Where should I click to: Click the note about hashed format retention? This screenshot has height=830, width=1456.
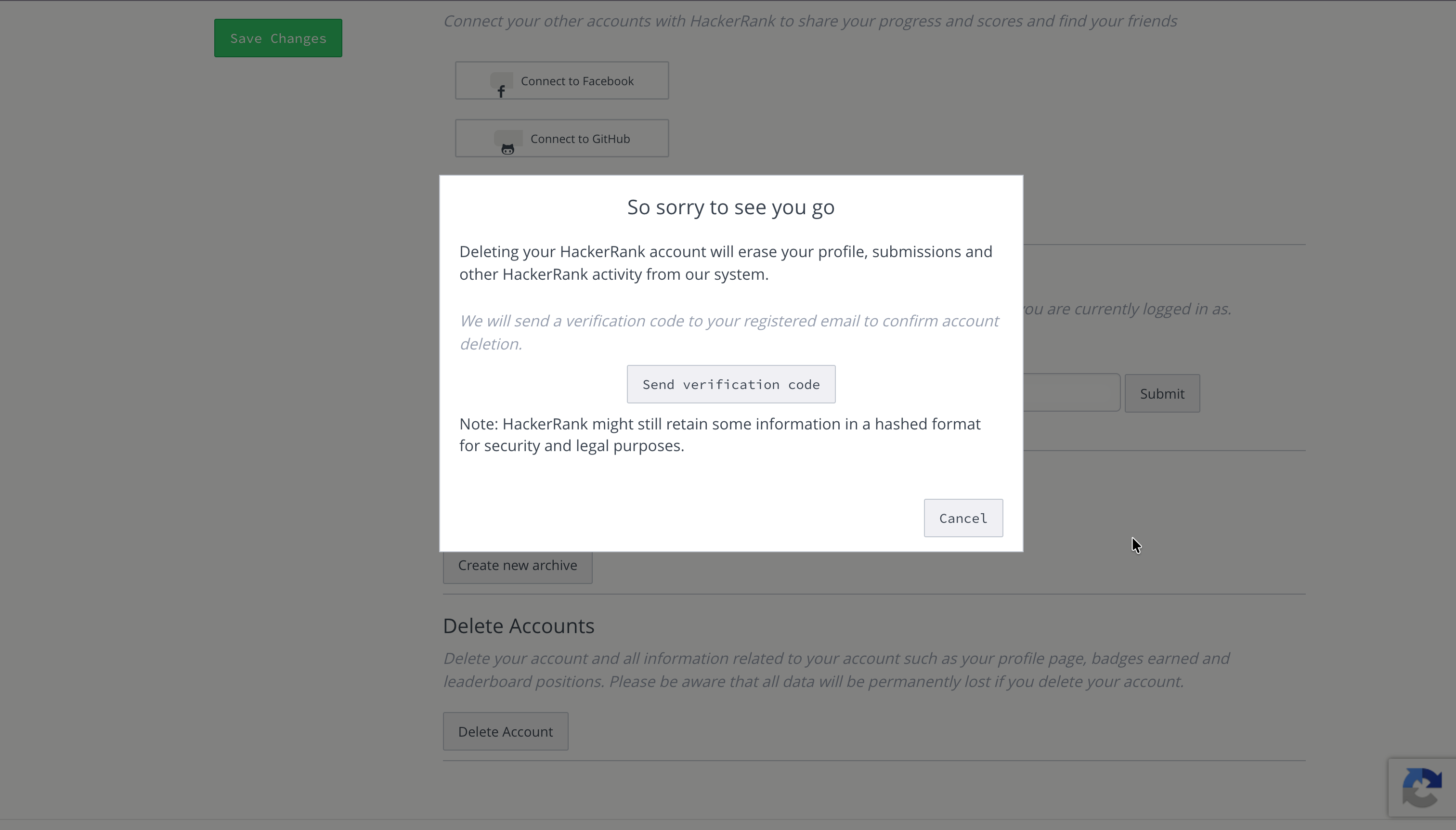[720, 434]
